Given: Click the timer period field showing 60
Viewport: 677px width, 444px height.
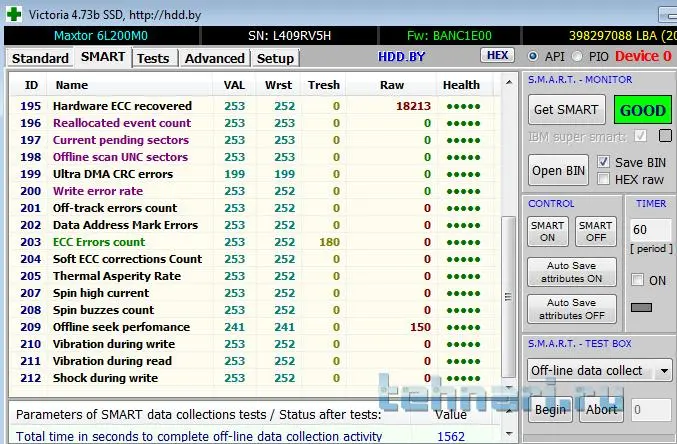Looking at the screenshot, I should pos(650,229).
